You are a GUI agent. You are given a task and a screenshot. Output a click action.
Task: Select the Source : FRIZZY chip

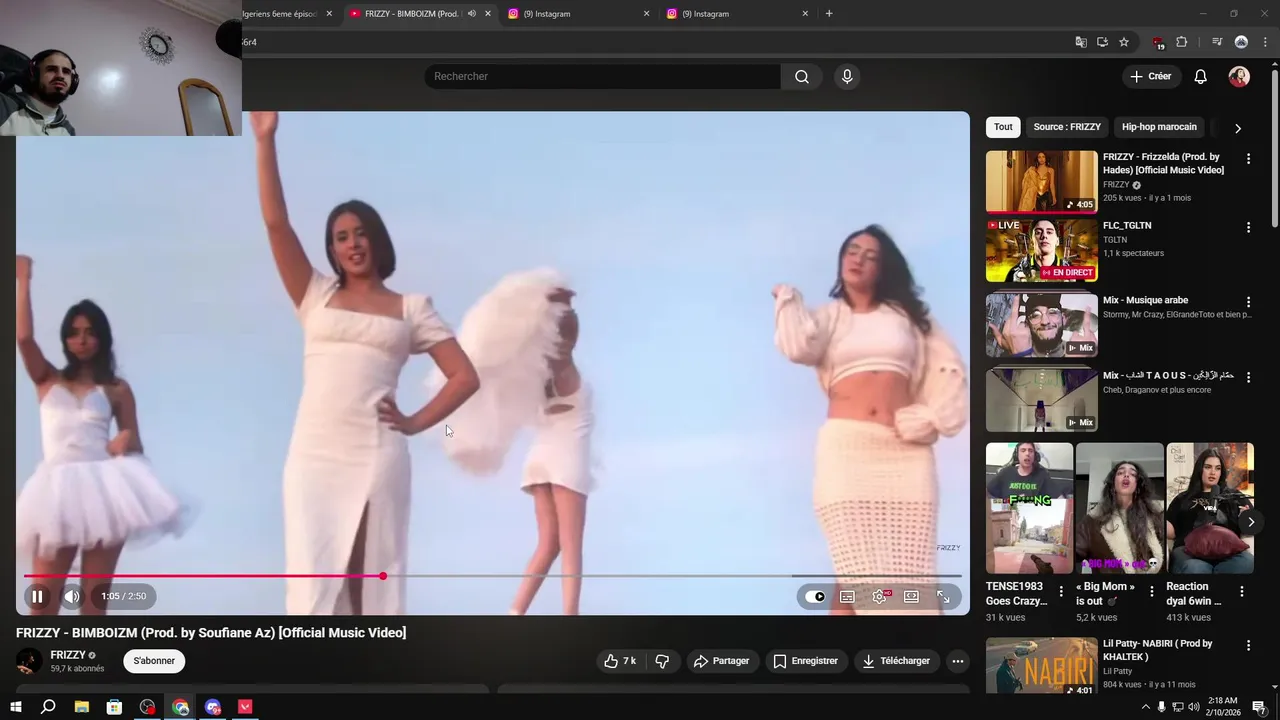pos(1067,127)
